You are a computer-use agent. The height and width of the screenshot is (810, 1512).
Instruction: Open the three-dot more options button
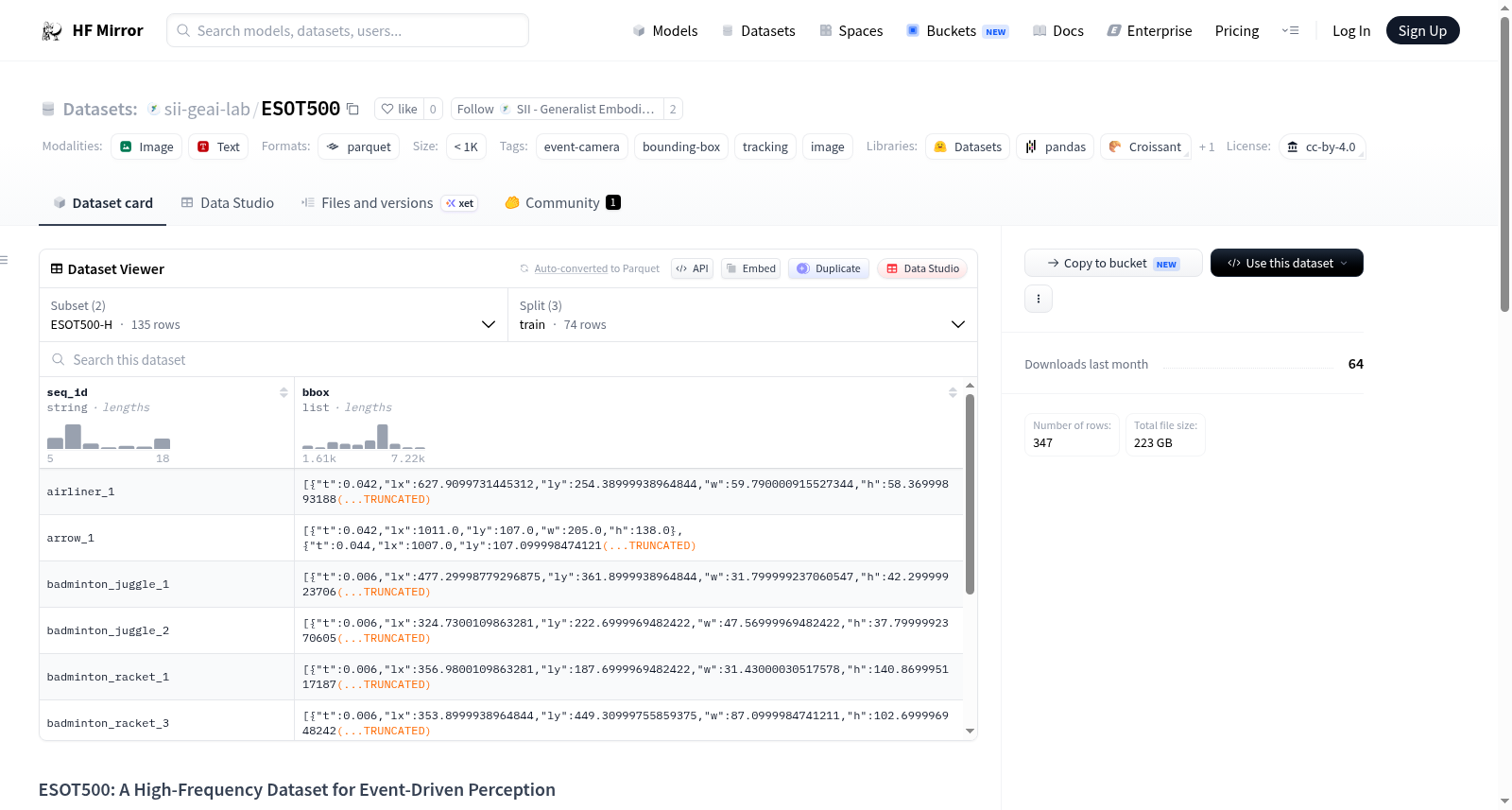[x=1039, y=299]
